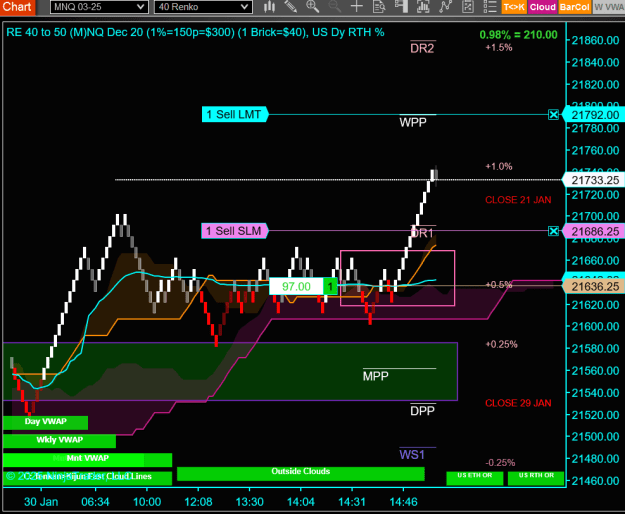The width and height of the screenshot is (625, 514).
Task: Click the CLOSE 29 JAN label
Action: (x=518, y=403)
